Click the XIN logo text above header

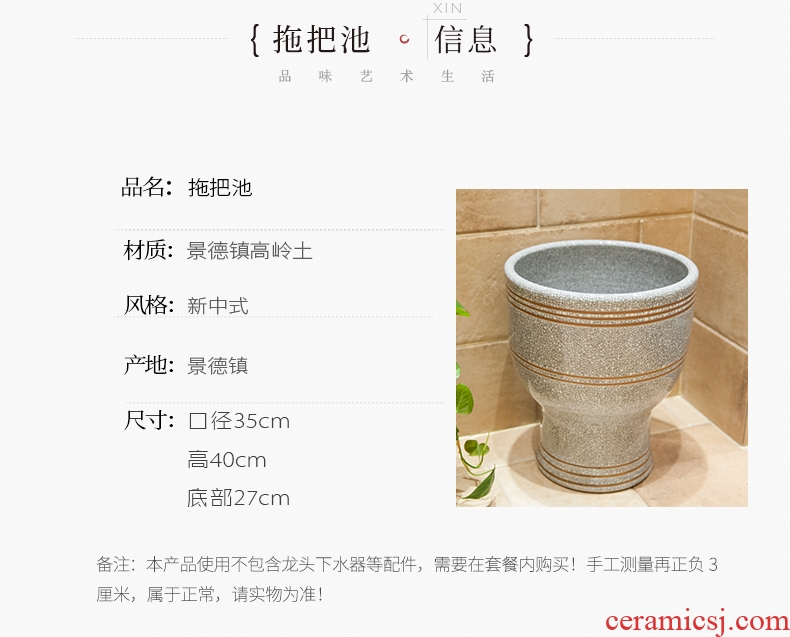[x=447, y=8]
